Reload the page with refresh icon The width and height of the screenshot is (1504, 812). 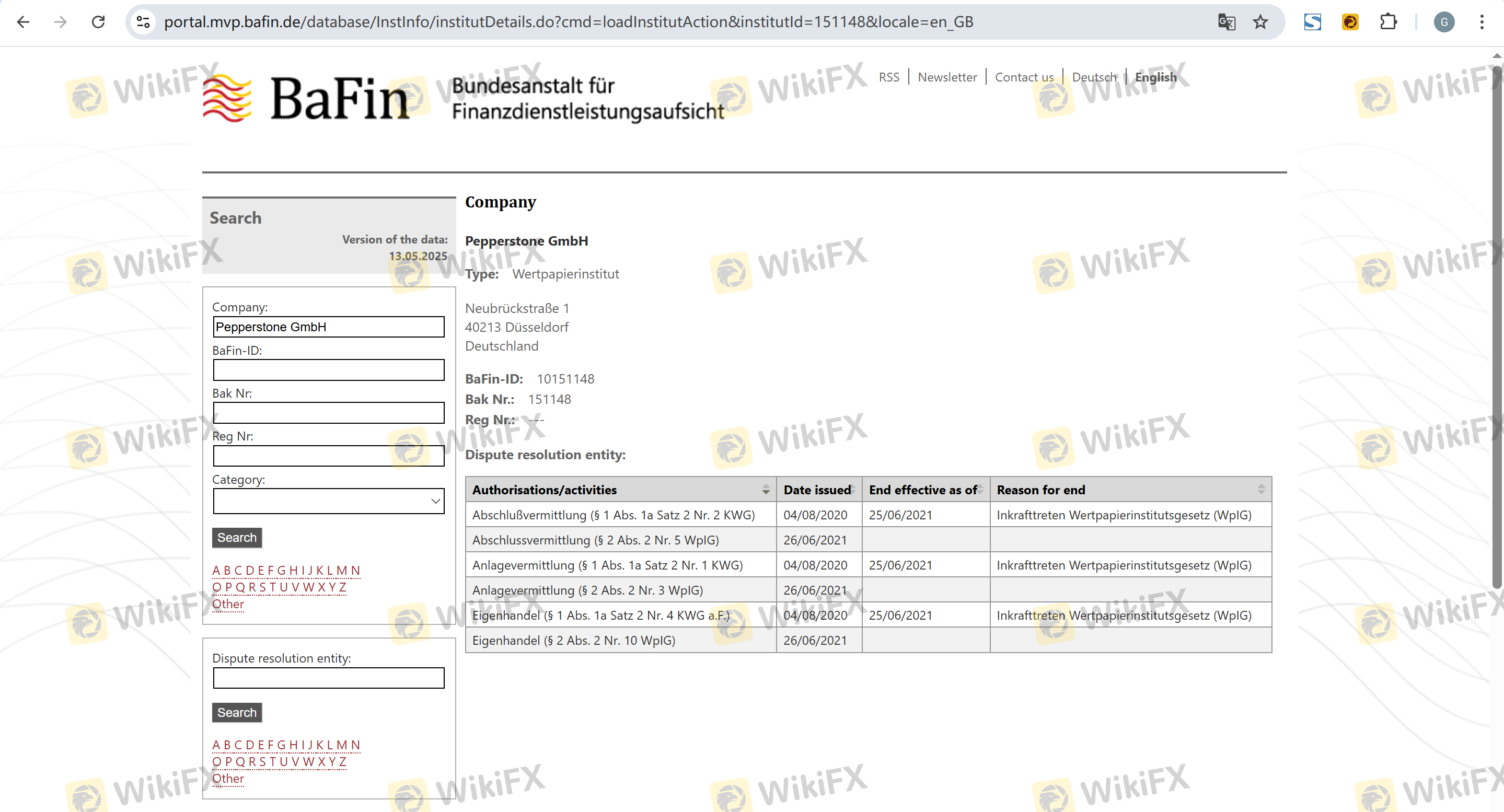click(x=98, y=22)
